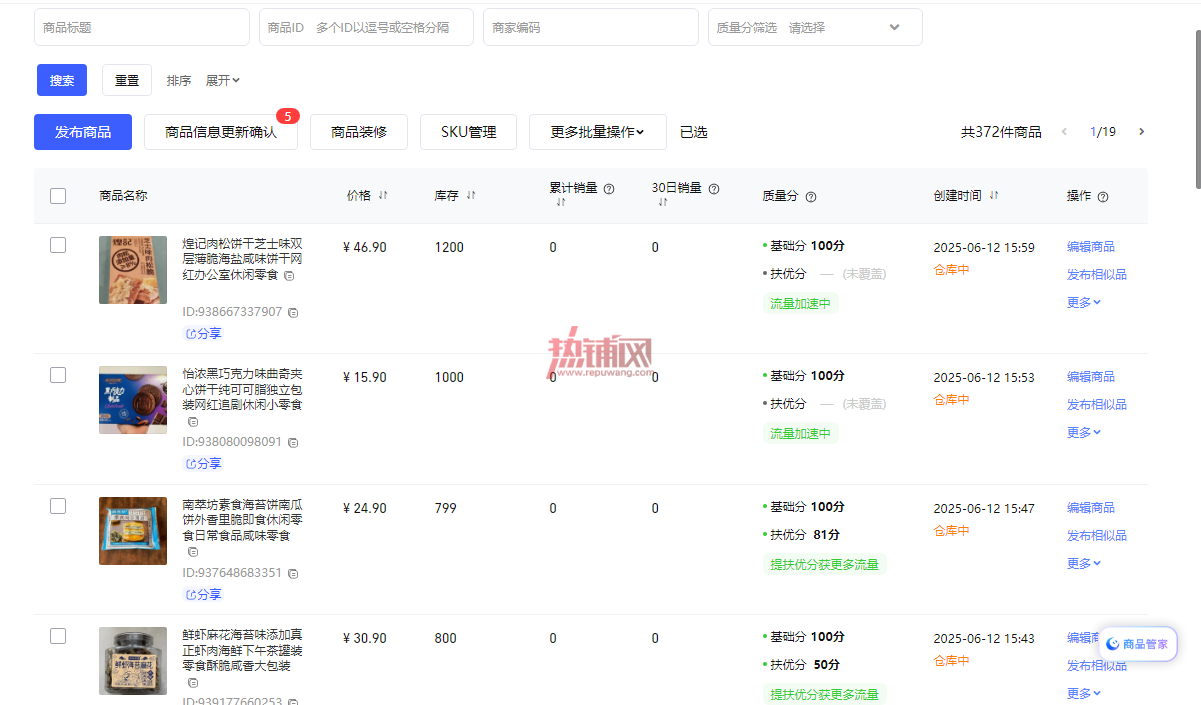The image size is (1201, 705).
Task: Open 商品装修 section
Action: [x=359, y=132]
